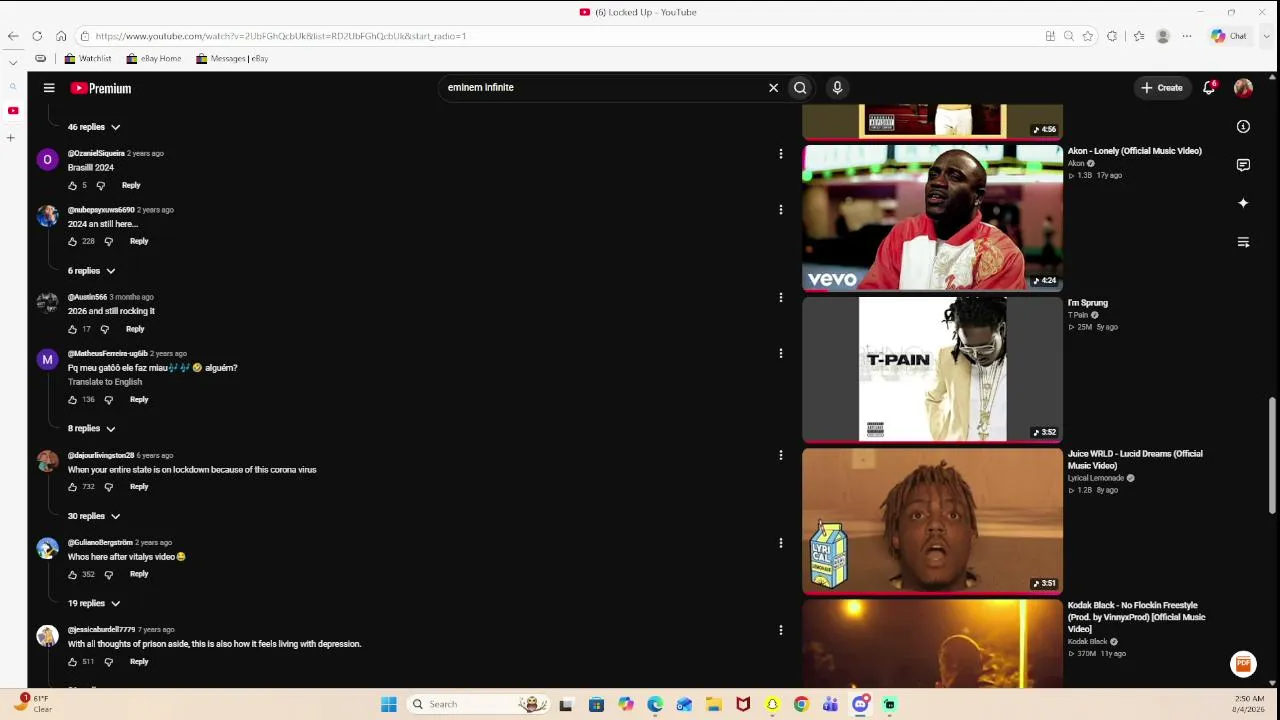
Task: Play Akon - Lonely video thumbnail
Action: pos(932,217)
